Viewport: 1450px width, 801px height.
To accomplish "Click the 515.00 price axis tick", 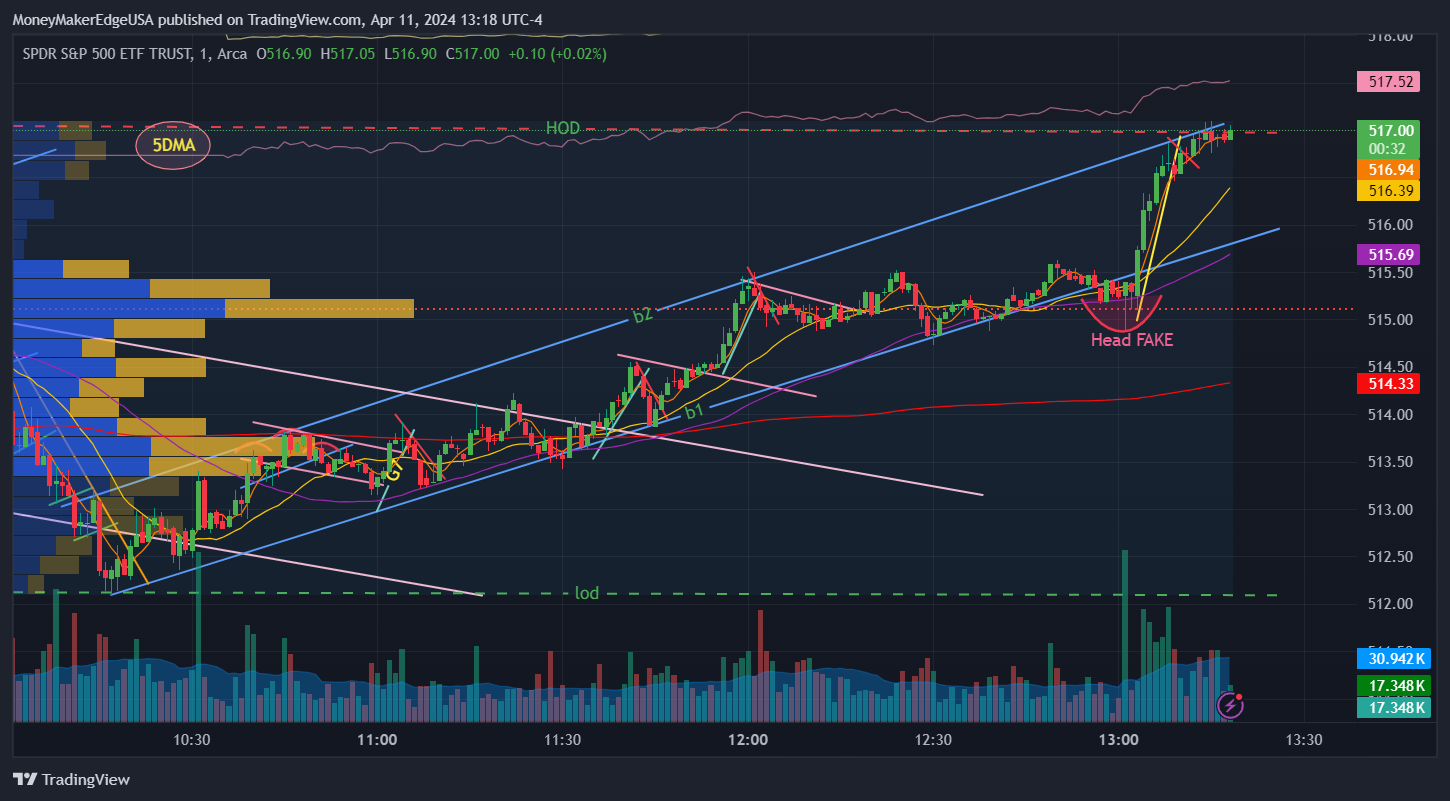I will tap(1389, 320).
